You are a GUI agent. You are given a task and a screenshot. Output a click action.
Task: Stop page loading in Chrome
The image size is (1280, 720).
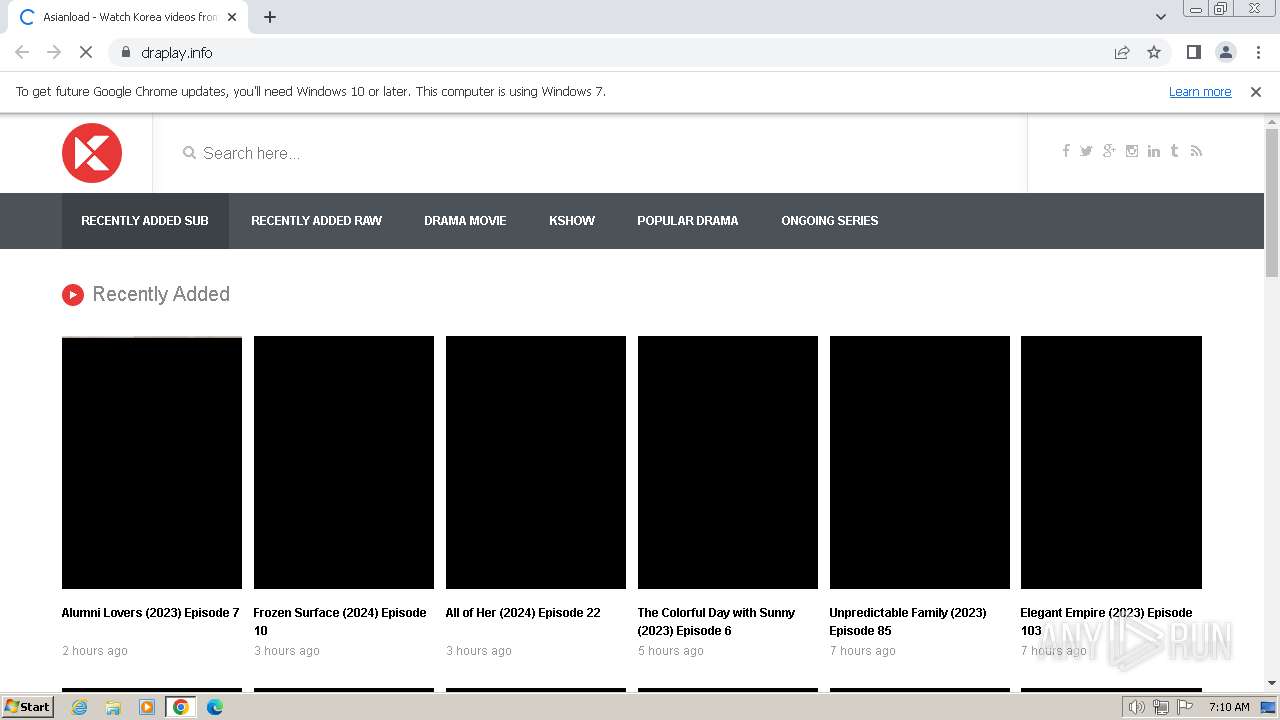(86, 53)
